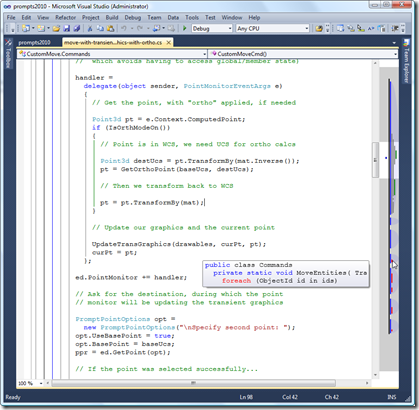This screenshot has width=419, height=410.
Task: Click 'ed.PointMonitor += handler;' code line
Action: pyautogui.click(x=131, y=277)
